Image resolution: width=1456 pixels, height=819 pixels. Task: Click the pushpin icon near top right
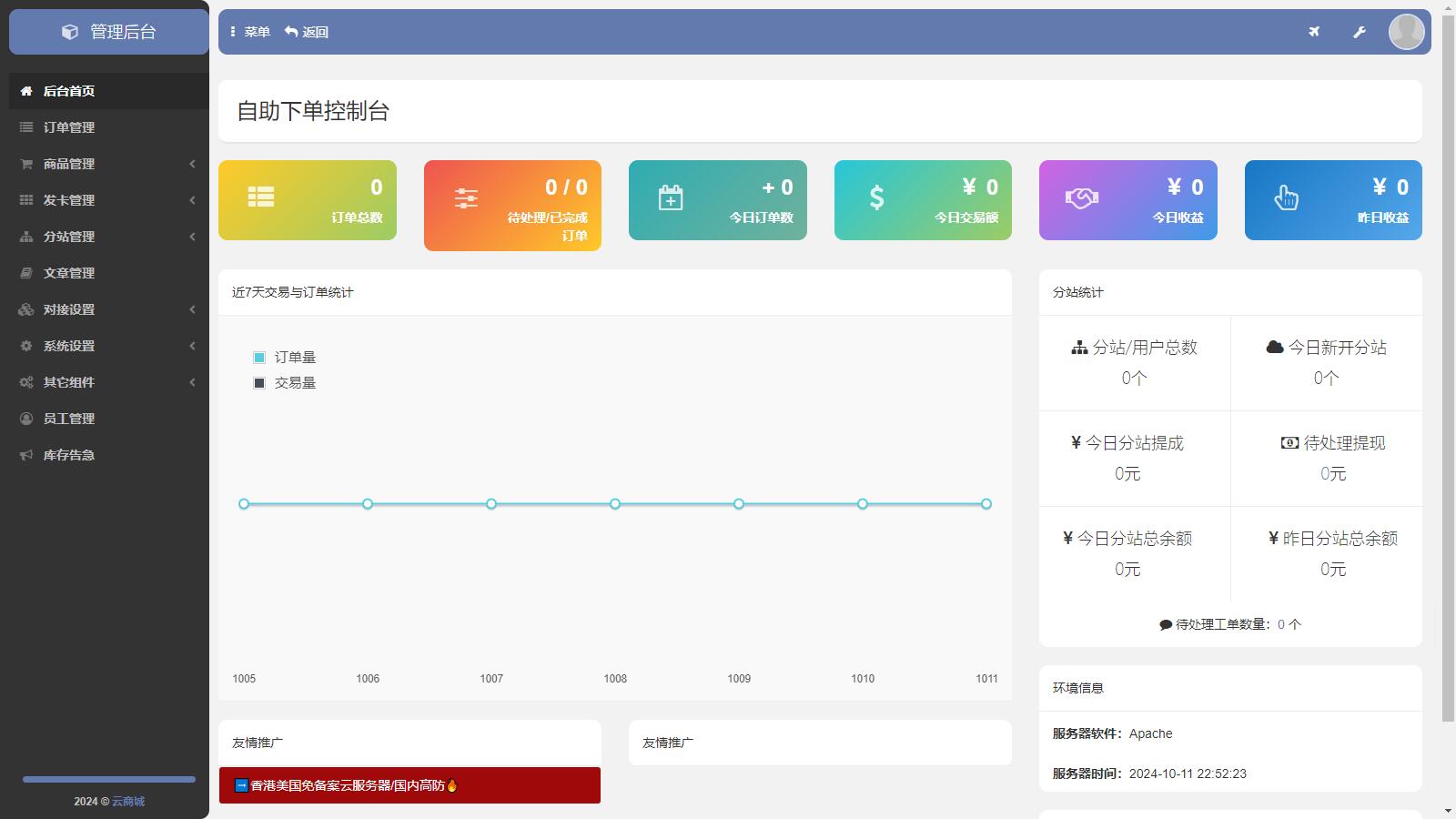(x=1314, y=32)
